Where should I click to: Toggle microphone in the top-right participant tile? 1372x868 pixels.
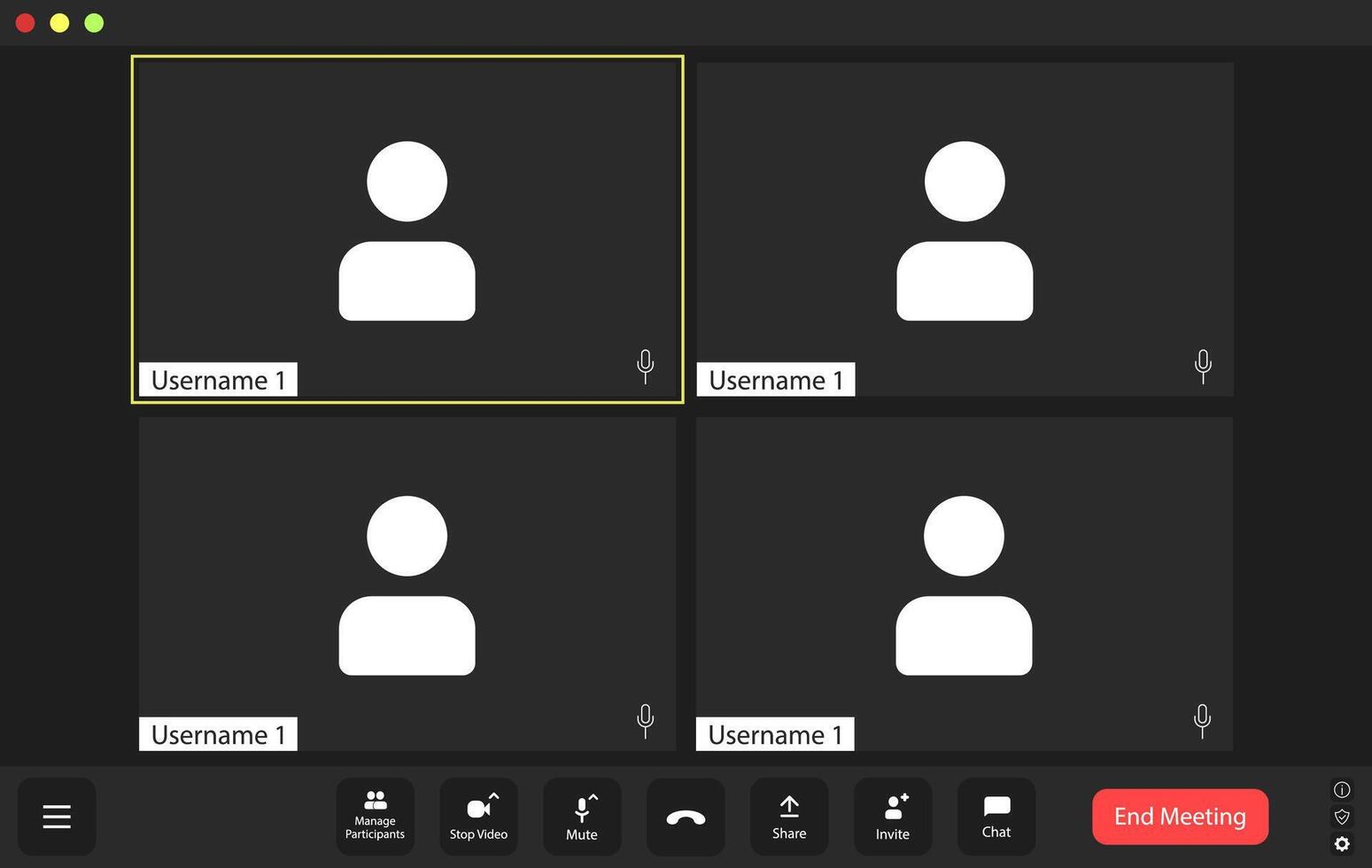(x=1203, y=366)
